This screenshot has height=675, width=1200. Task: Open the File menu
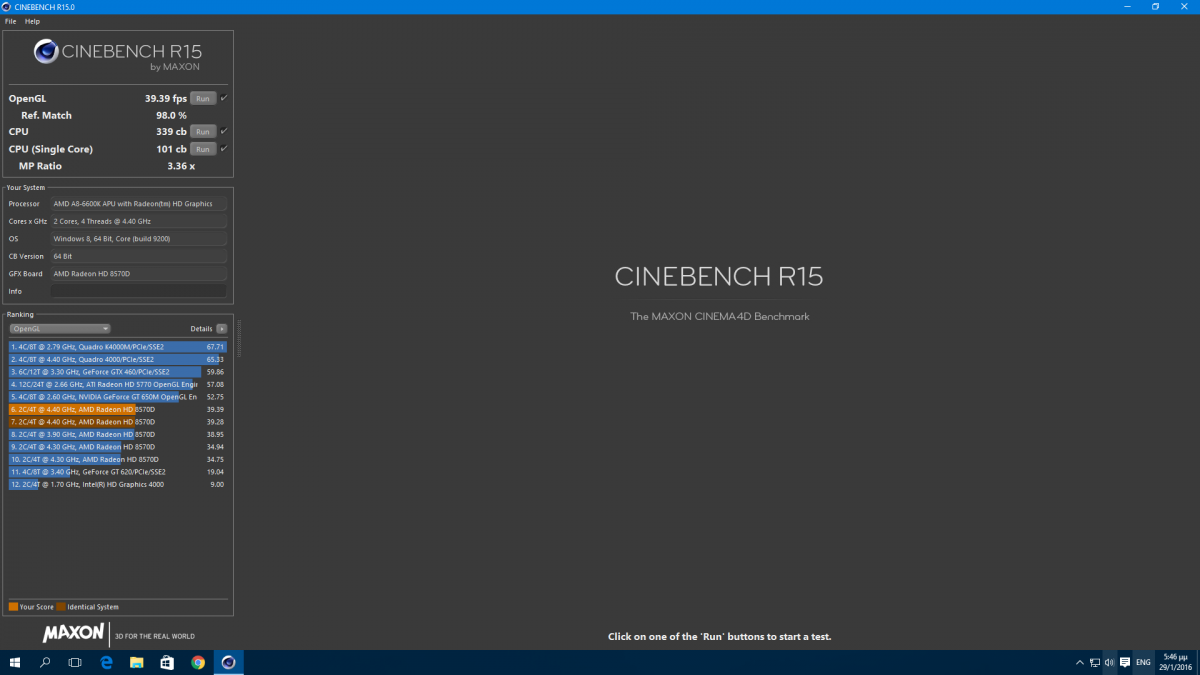tap(10, 21)
